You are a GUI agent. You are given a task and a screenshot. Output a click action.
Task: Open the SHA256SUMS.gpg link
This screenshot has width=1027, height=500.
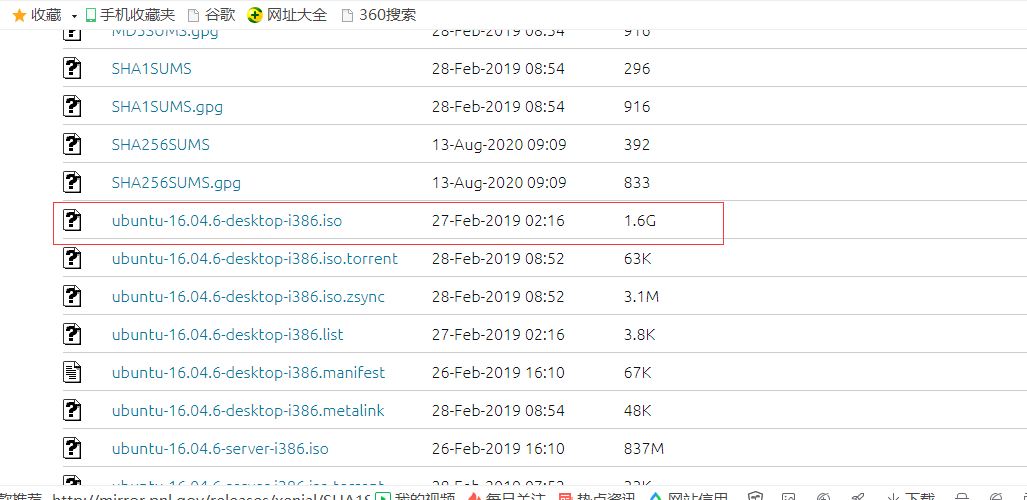176,183
